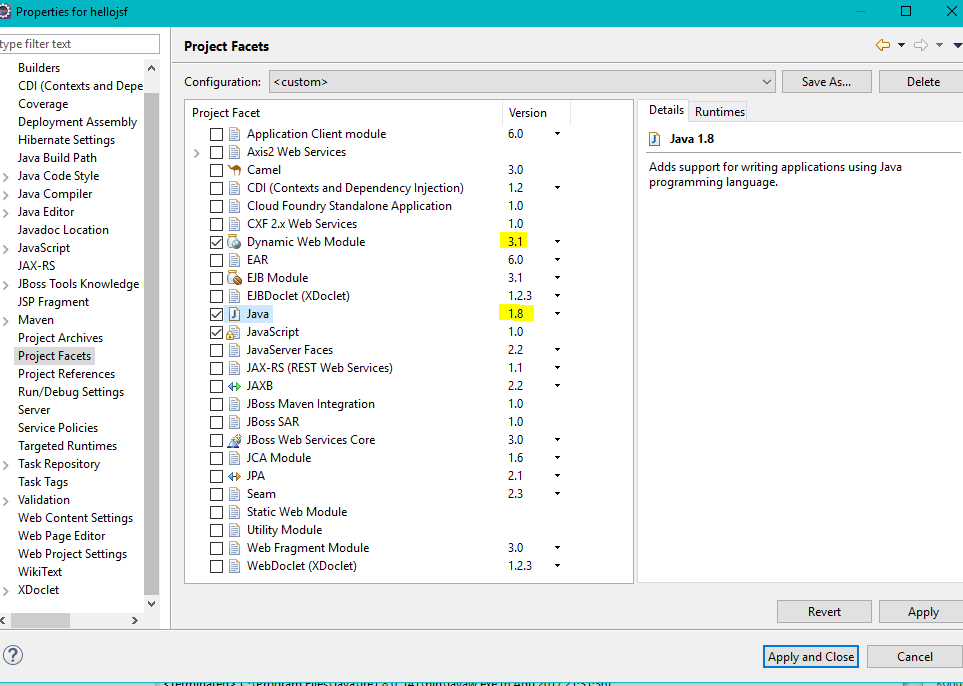Click the Cloud Foundry Standalone Application icon
Viewport: 963px width, 686px height.
[x=234, y=206]
